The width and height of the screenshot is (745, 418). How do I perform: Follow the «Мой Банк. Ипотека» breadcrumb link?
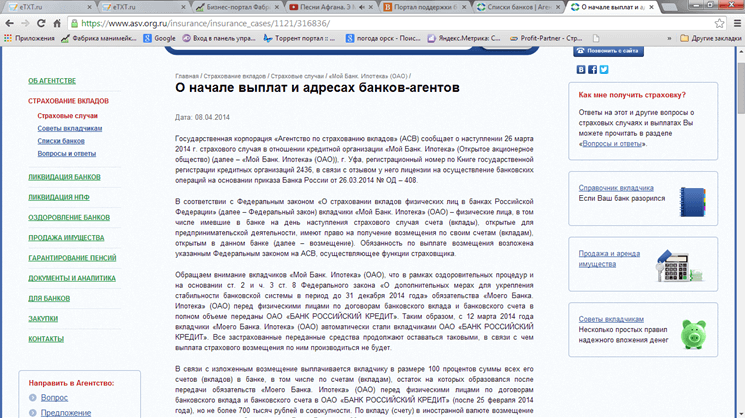tap(368, 76)
